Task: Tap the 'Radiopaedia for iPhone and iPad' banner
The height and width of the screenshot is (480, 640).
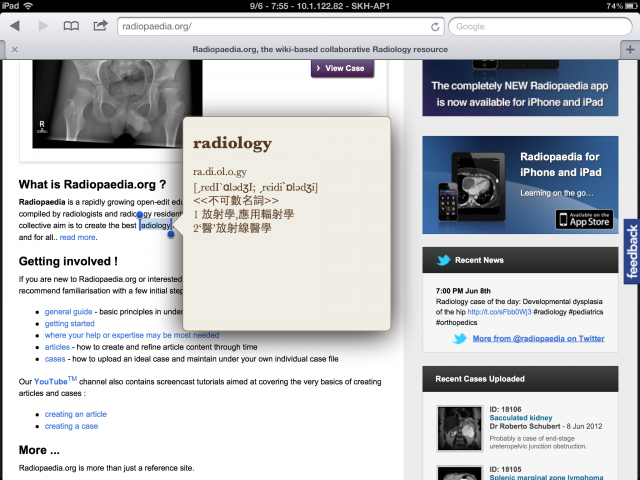Action: (520, 185)
